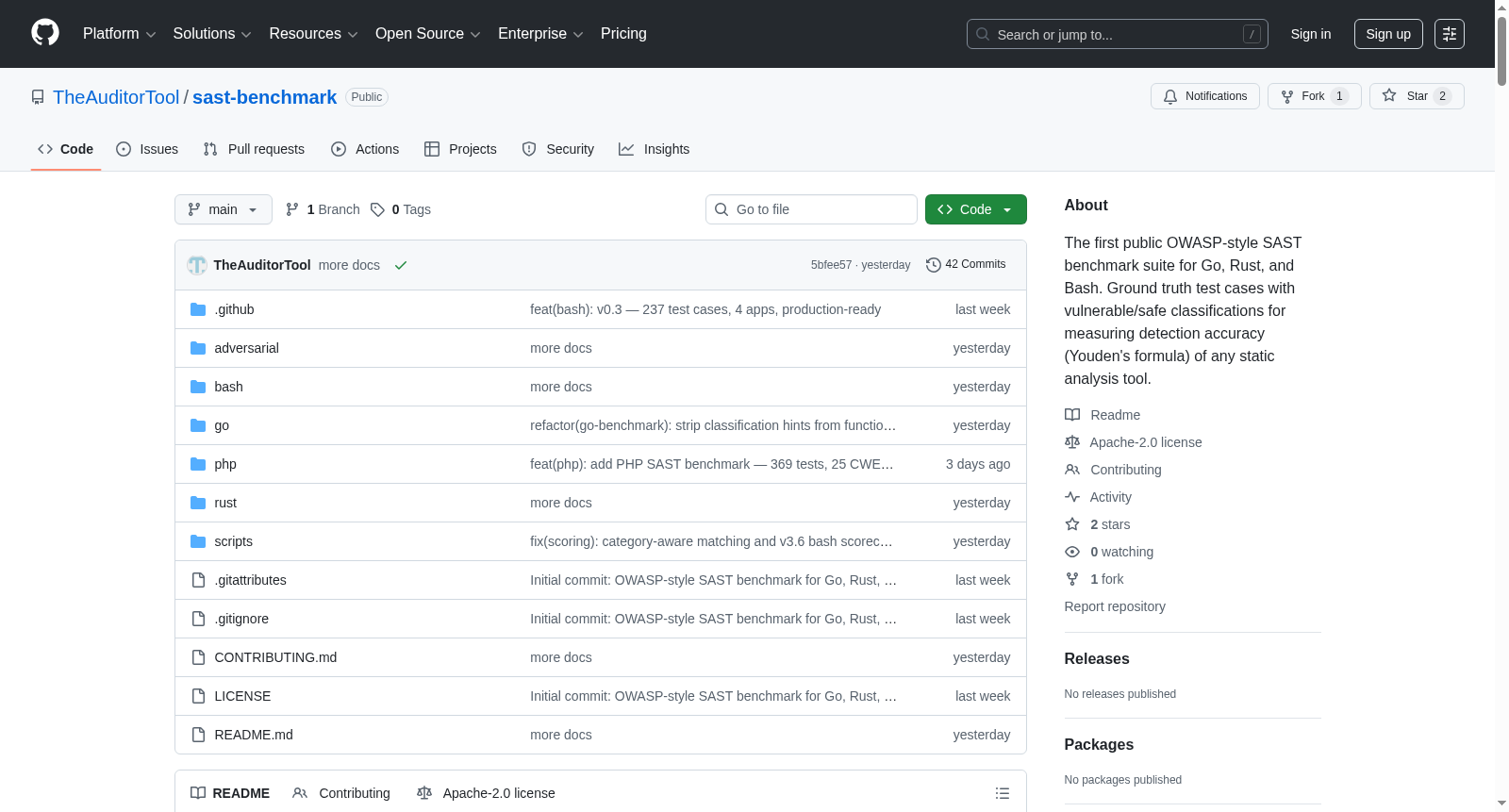This screenshot has height=812, width=1509.
Task: Click the rust folder icon
Action: 198,503
